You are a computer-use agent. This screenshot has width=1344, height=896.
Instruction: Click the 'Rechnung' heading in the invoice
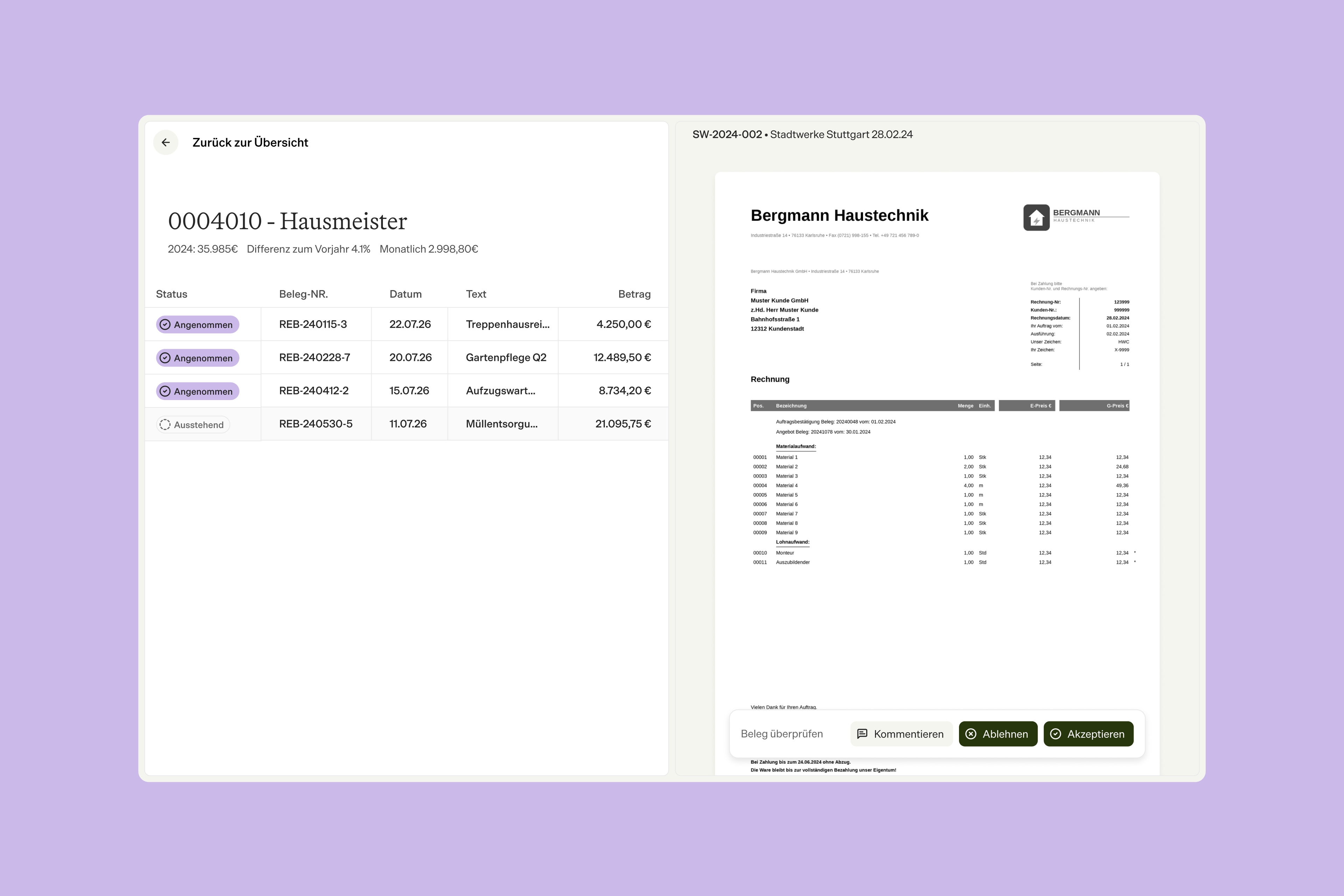(x=770, y=379)
